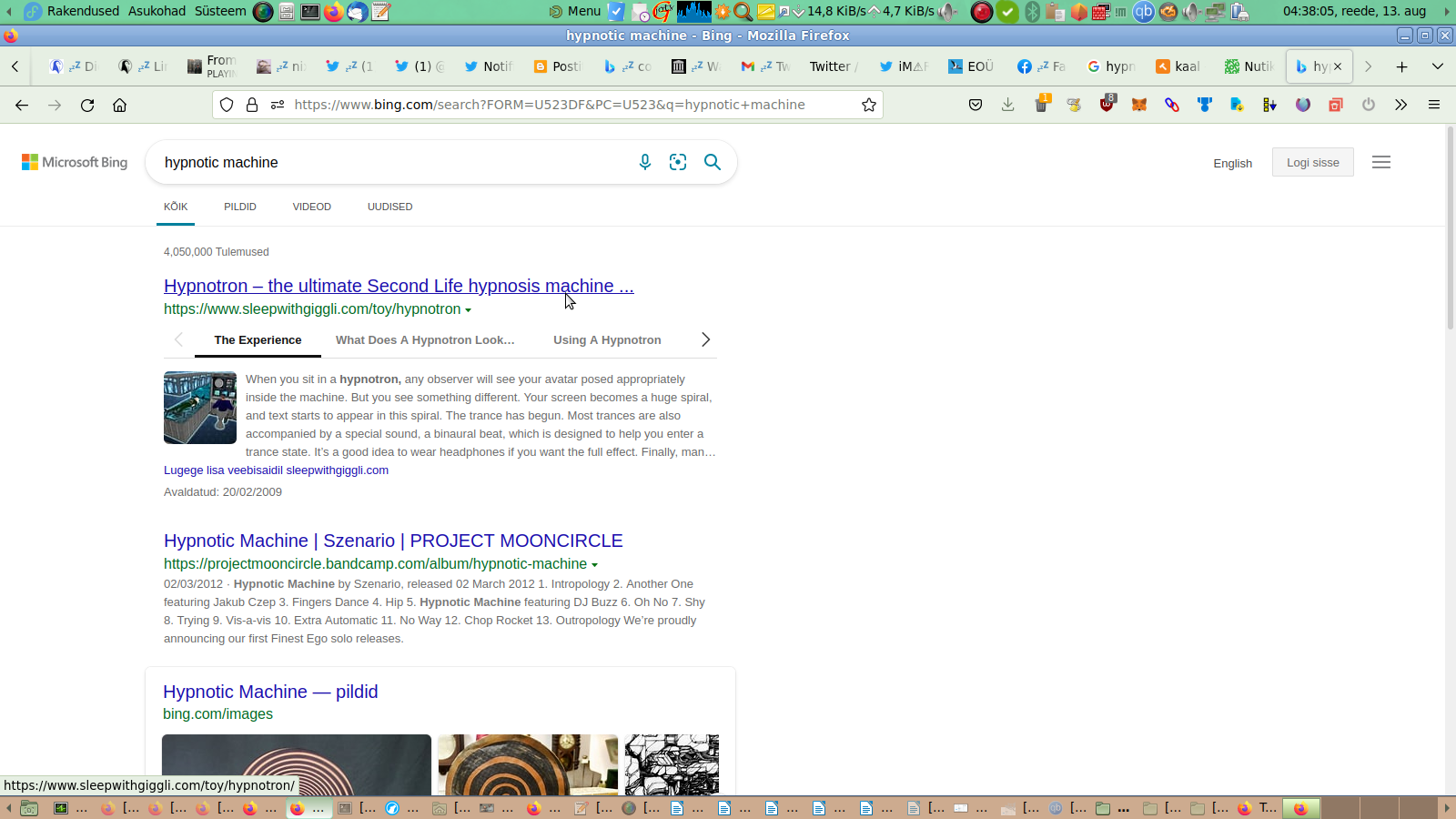
Task: Launch Thunderbird from the top panel
Action: coord(358,11)
